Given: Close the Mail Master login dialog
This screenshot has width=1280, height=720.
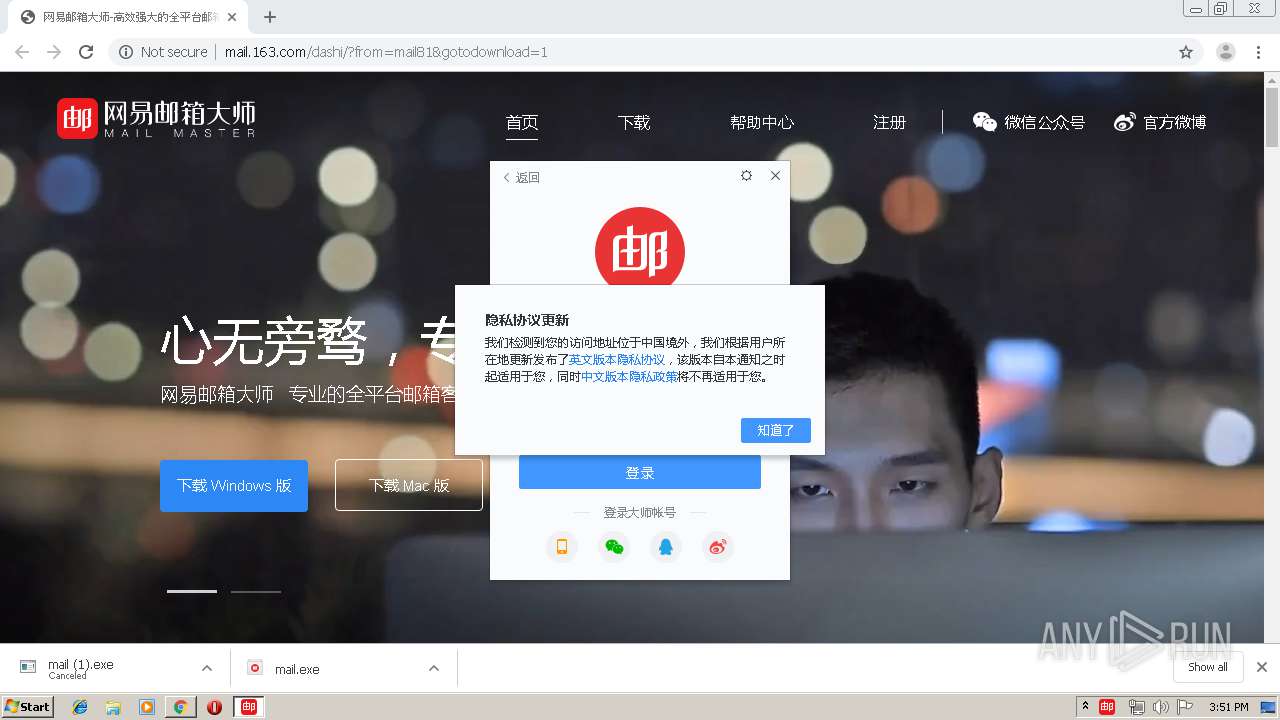Looking at the screenshot, I should tap(775, 175).
